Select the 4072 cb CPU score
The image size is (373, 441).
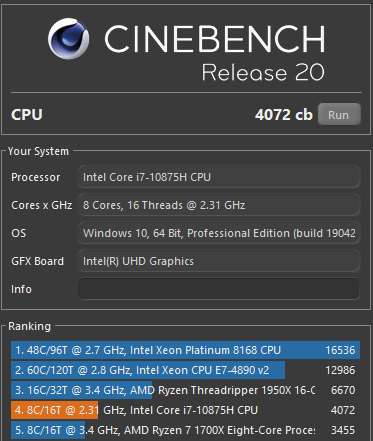click(x=284, y=115)
